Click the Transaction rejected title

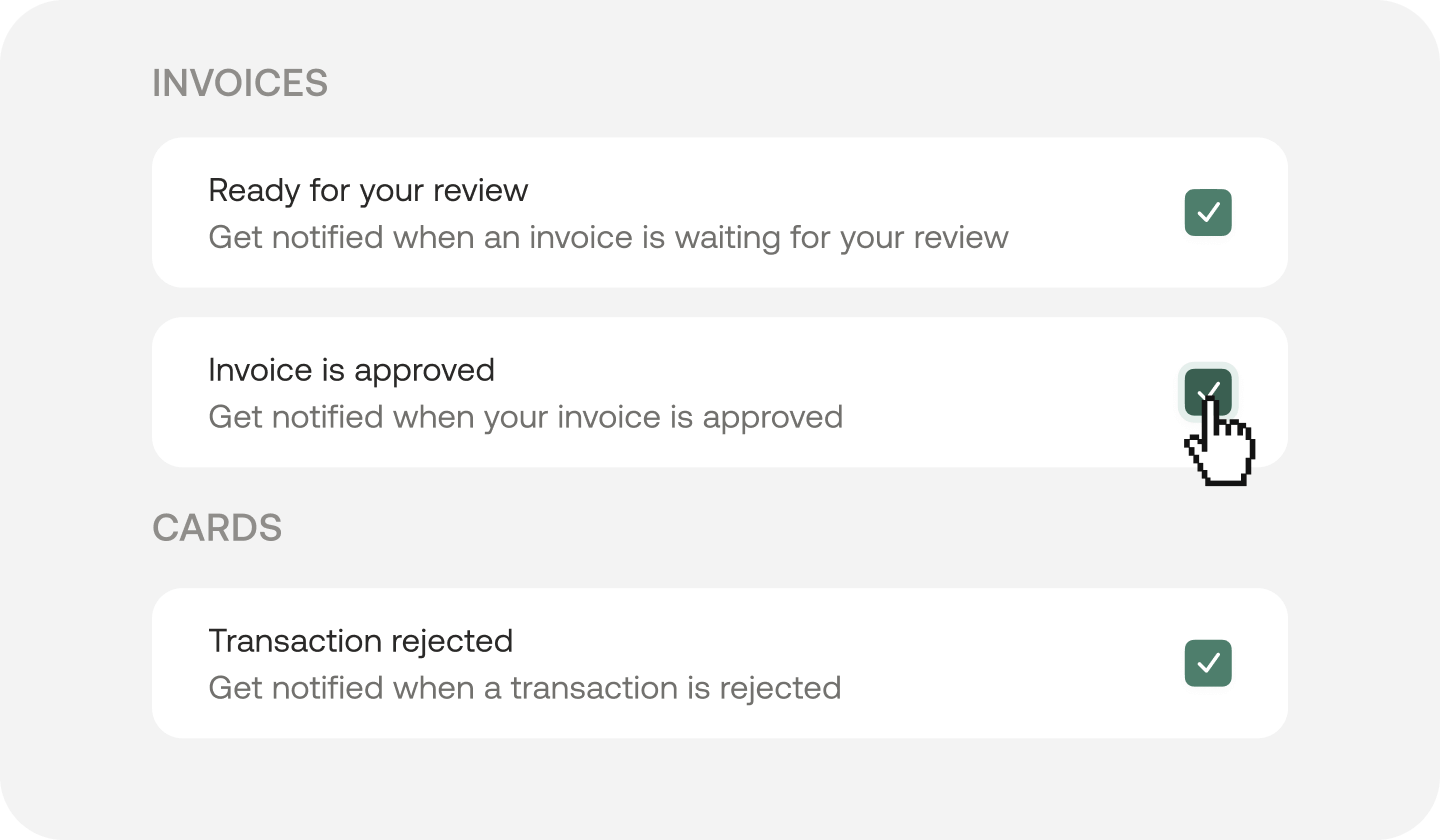(360, 641)
